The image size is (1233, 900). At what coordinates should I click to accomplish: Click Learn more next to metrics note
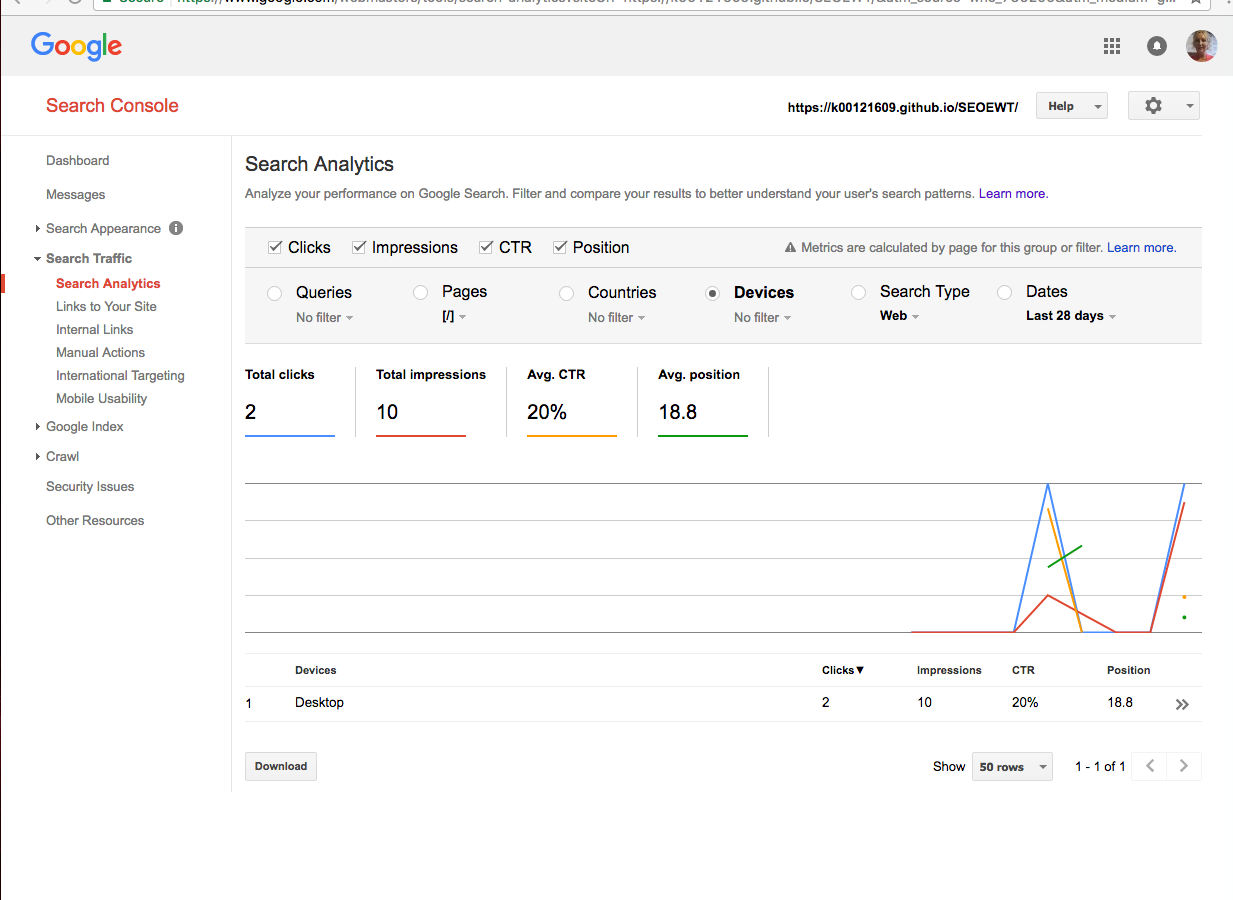1140,247
